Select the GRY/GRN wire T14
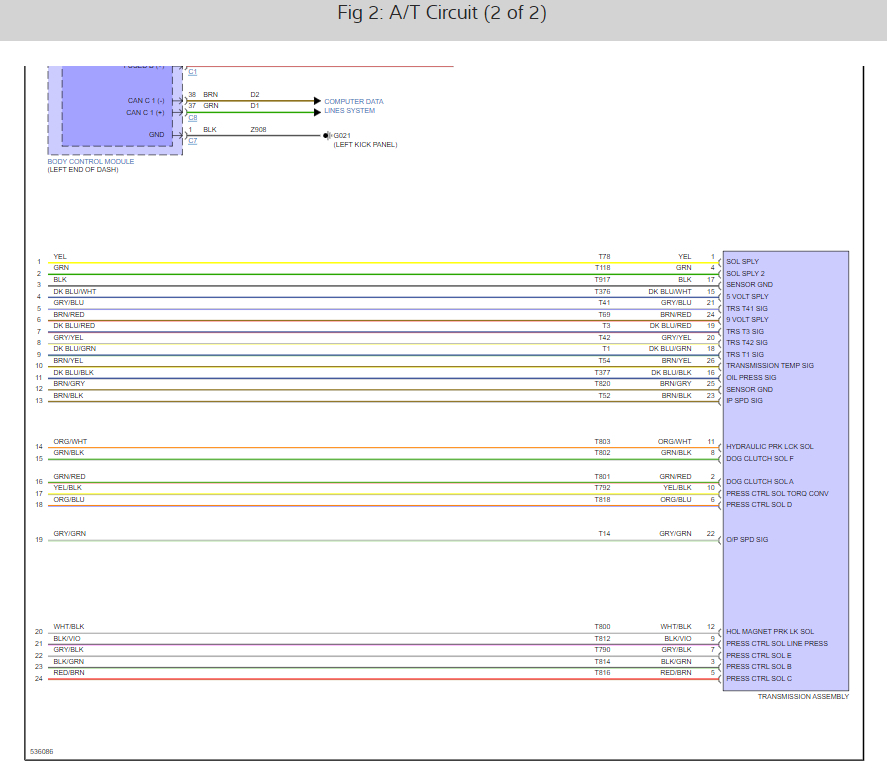887x781 pixels. [383, 541]
